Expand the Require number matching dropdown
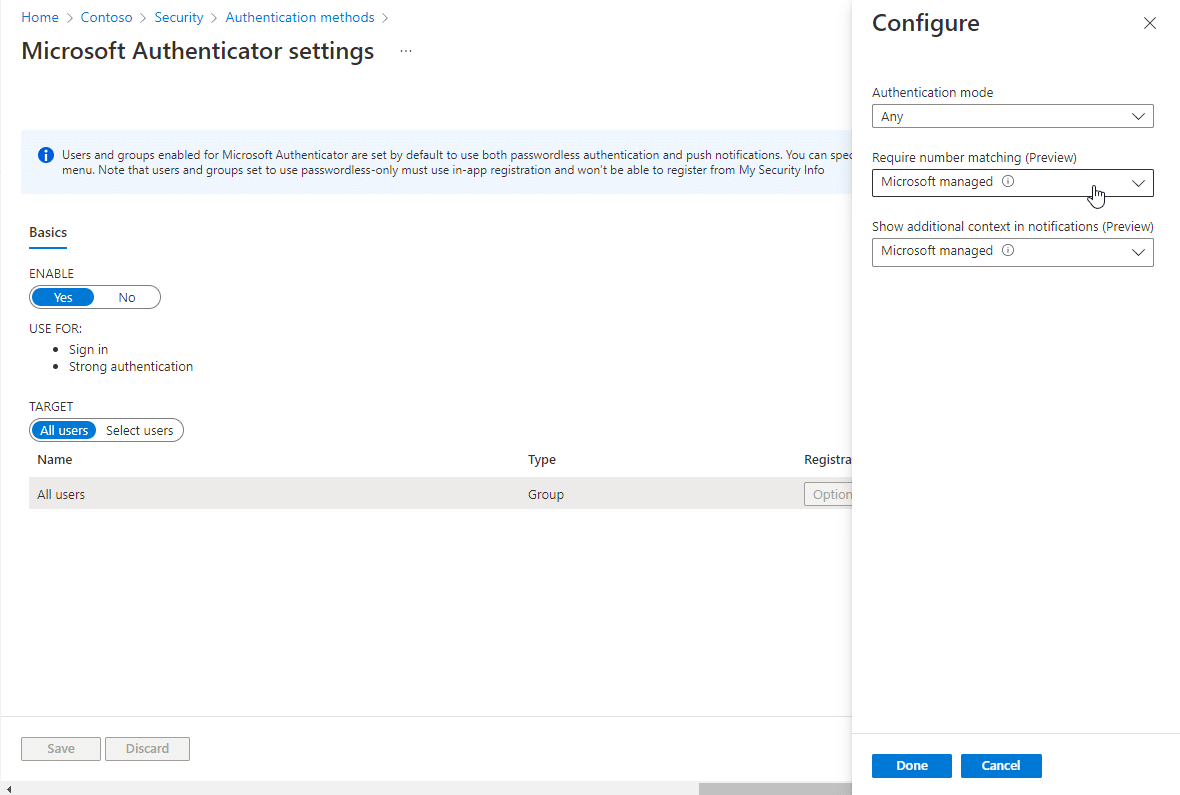The height and width of the screenshot is (795, 1180). pos(1012,183)
